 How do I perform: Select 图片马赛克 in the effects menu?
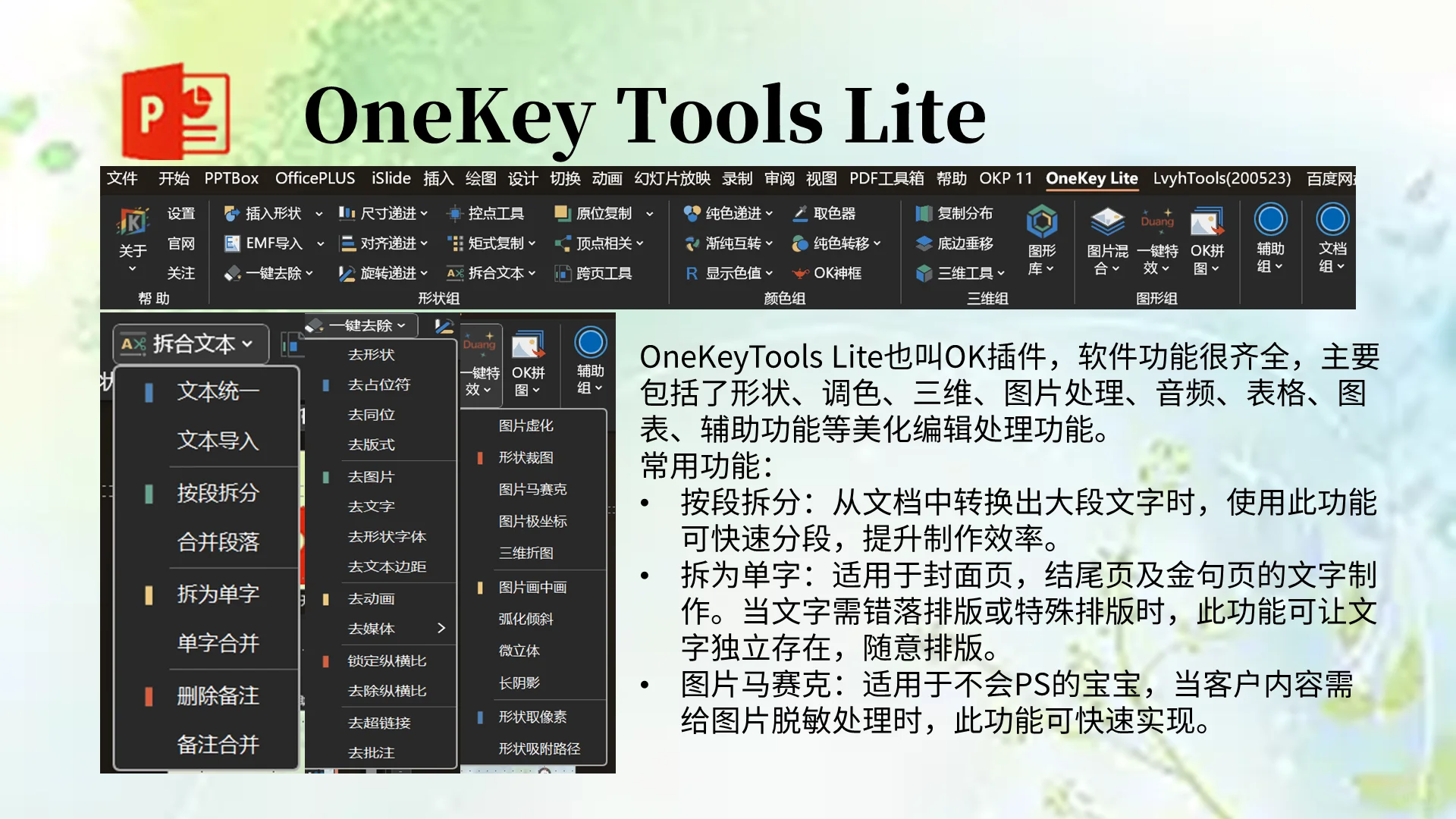532,489
